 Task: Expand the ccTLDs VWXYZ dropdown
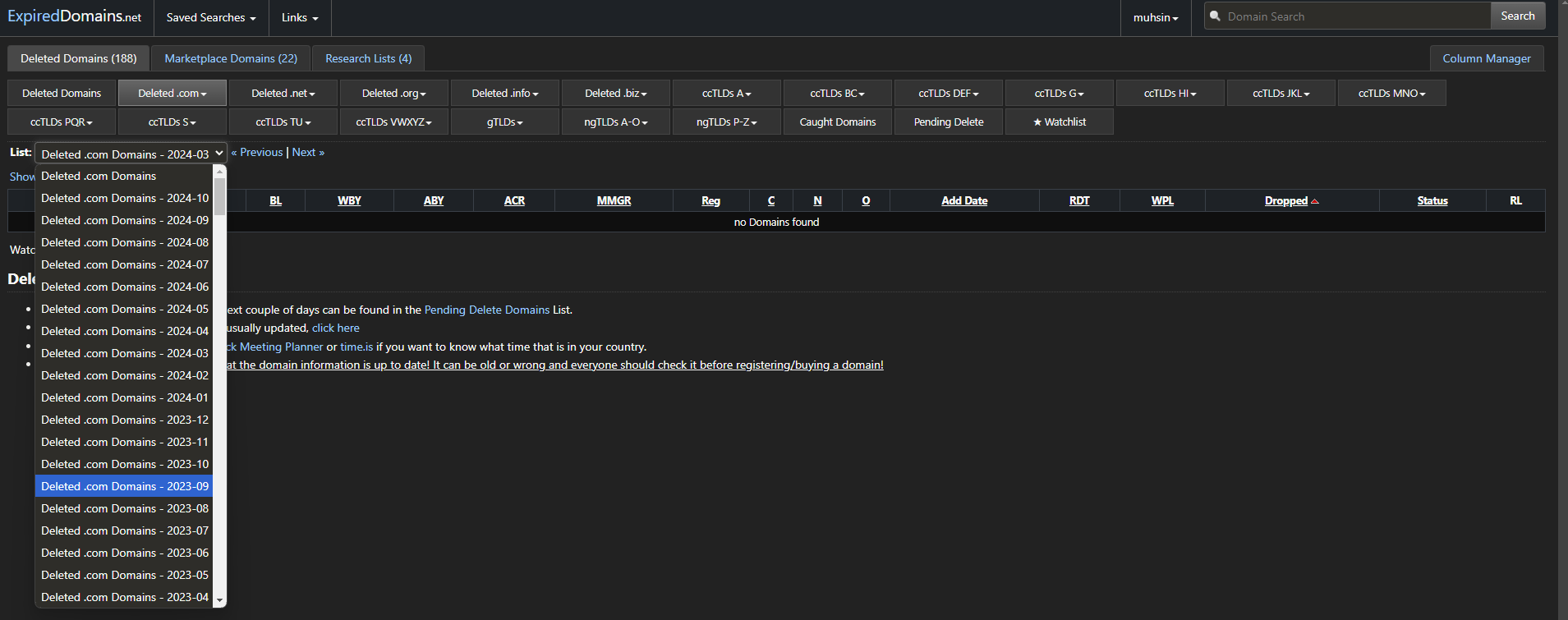[x=394, y=122]
